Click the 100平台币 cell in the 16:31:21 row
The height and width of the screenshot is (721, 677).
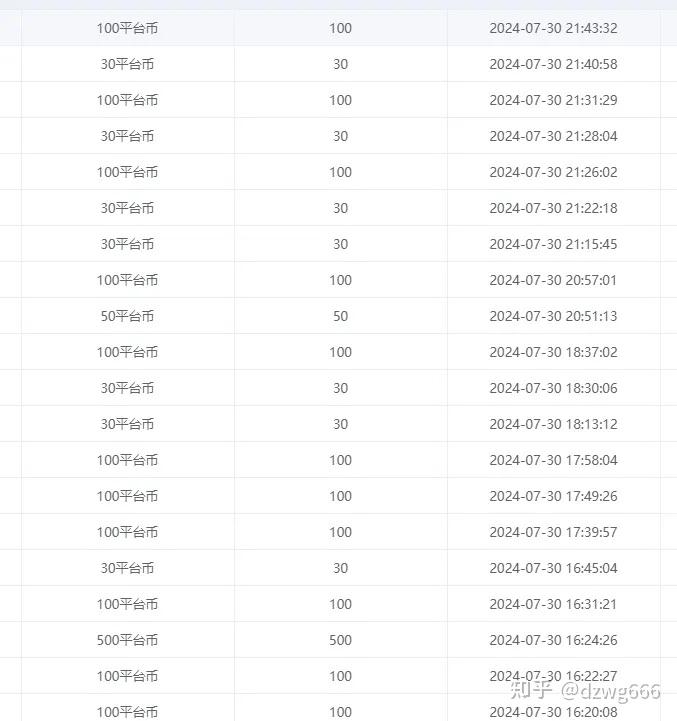click(x=127, y=604)
